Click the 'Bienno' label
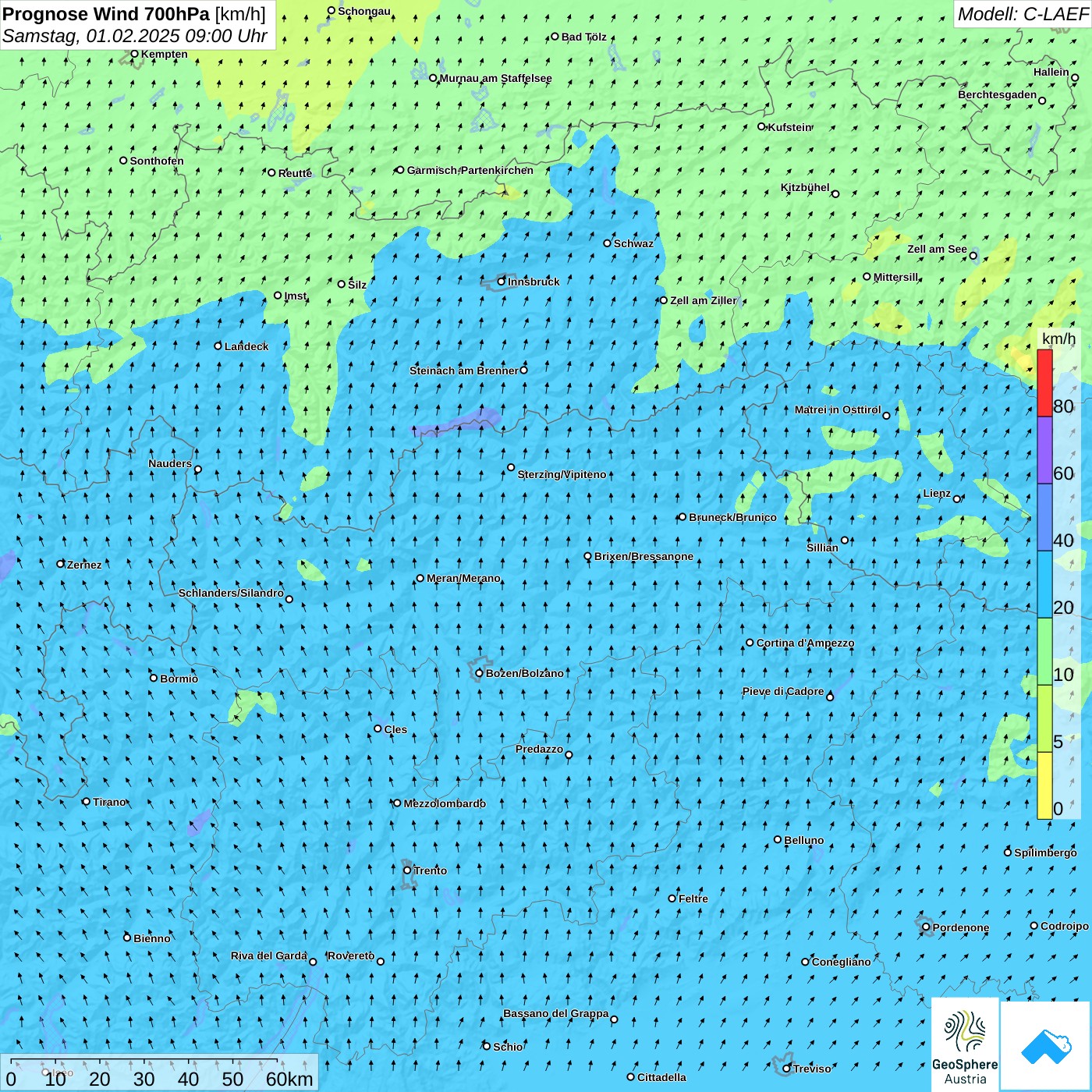The height and width of the screenshot is (1092, 1092). [152, 938]
